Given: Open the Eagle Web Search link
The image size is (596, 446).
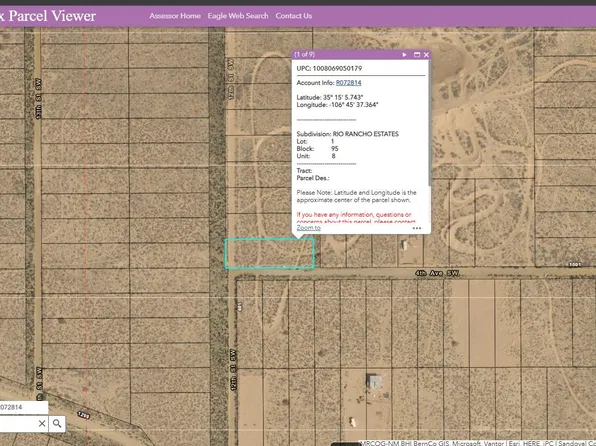Looking at the screenshot, I should [238, 16].
